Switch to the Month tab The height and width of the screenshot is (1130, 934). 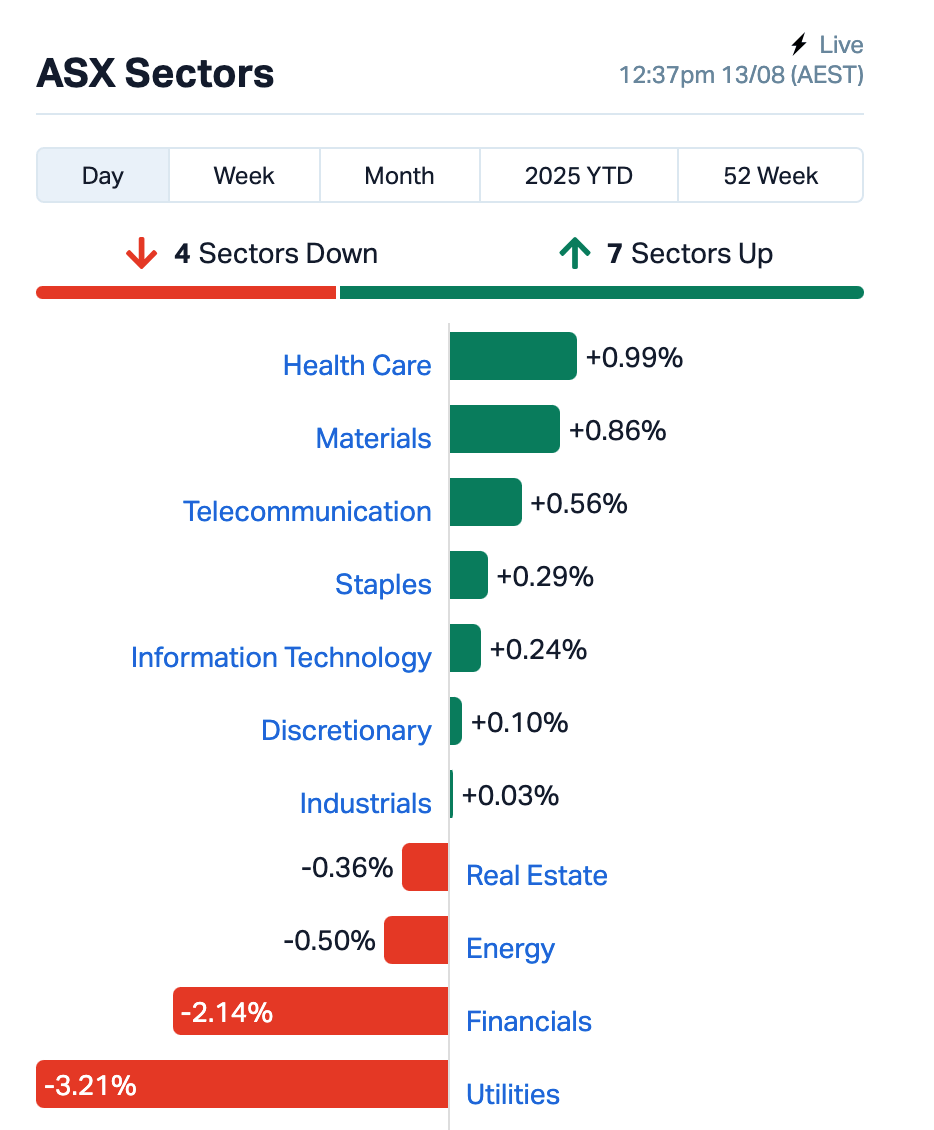[399, 176]
